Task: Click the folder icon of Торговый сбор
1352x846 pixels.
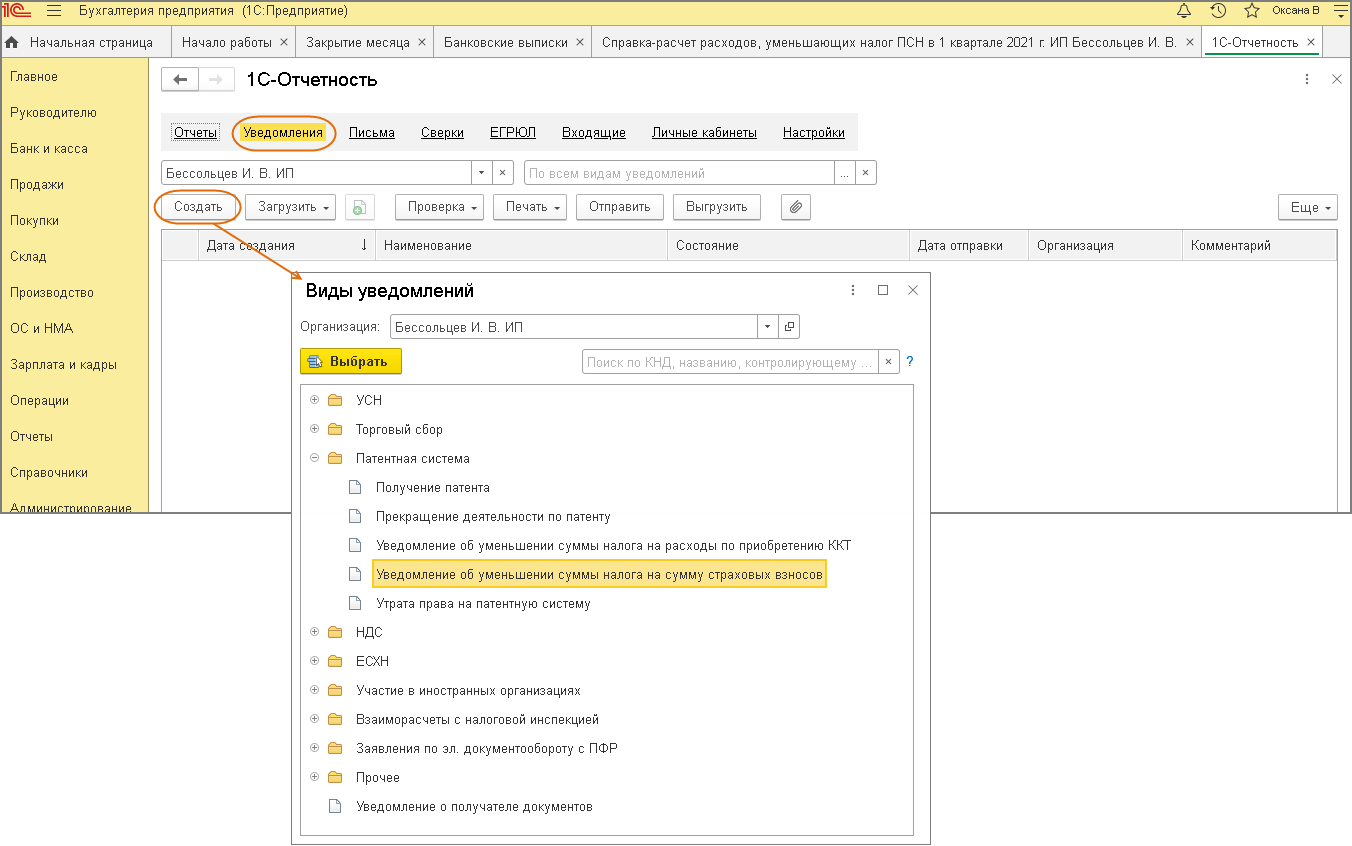Action: pos(335,429)
